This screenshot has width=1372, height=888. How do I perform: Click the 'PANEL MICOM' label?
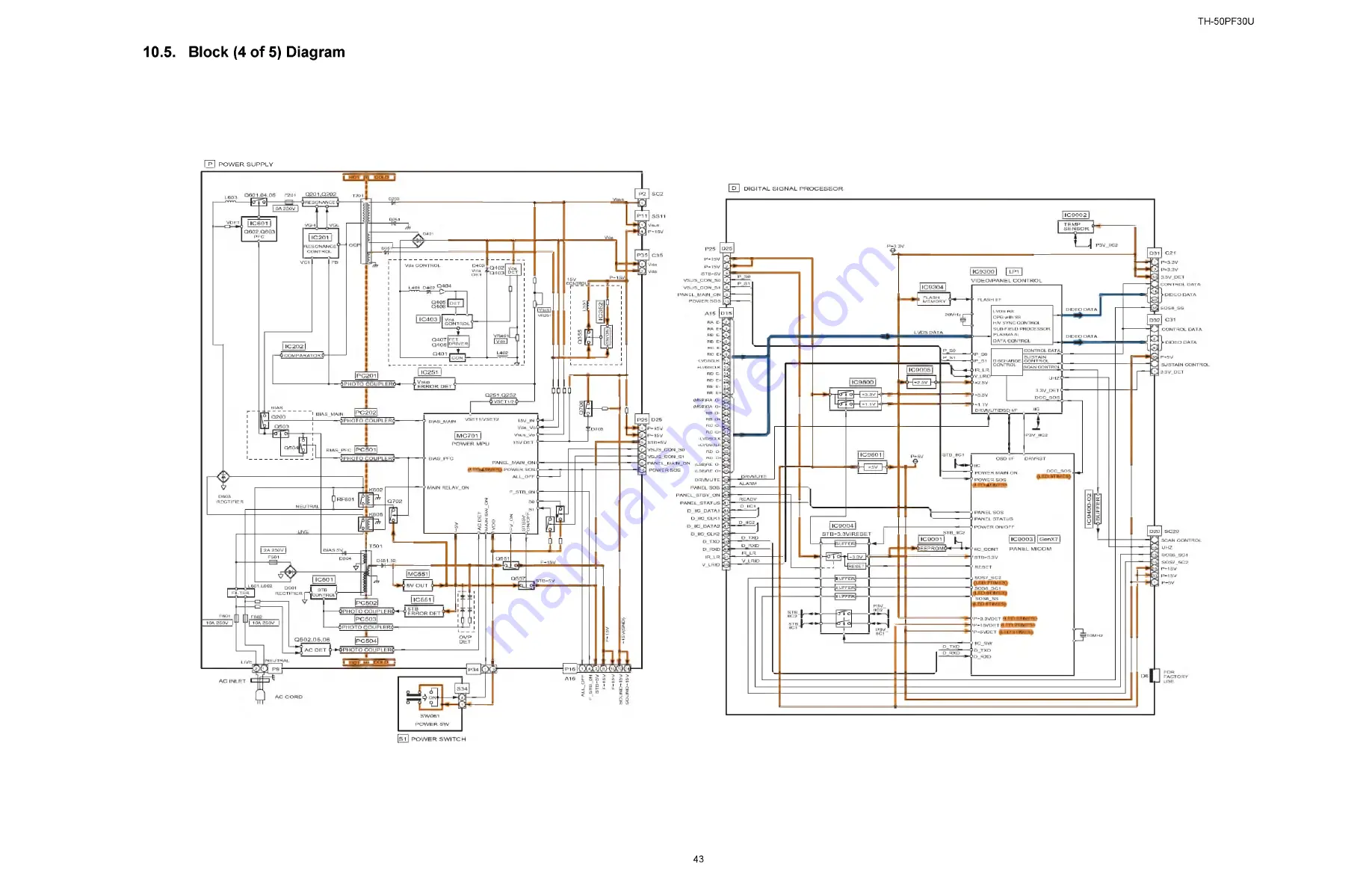(x=1030, y=549)
